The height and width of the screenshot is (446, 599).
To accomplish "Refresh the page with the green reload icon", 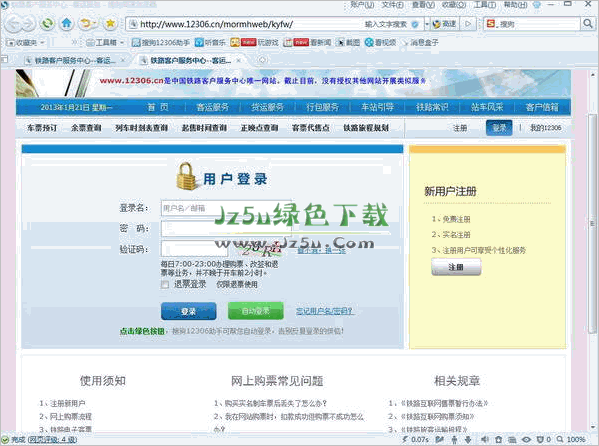I will point(48,24).
